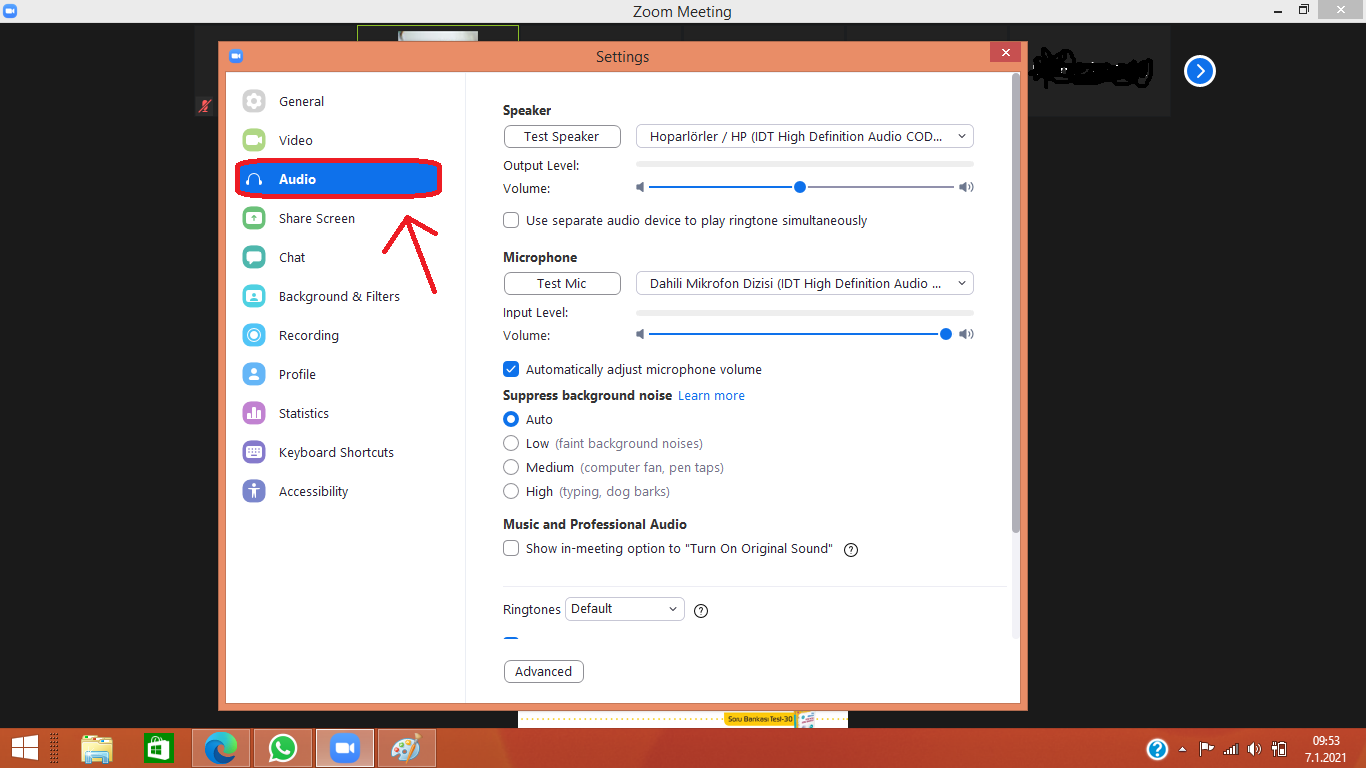The height and width of the screenshot is (768, 1366).
Task: Click the Recording icon in sidebar
Action: [x=254, y=335]
